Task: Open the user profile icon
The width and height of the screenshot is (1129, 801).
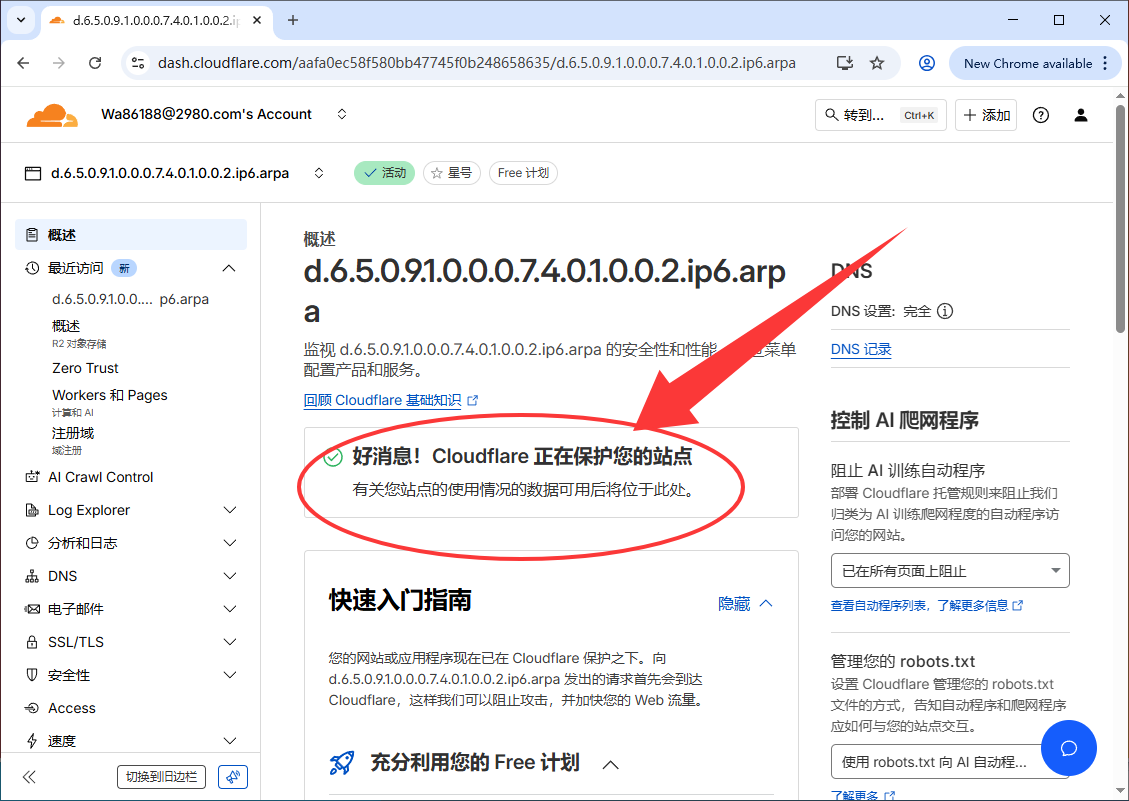Action: point(1081,115)
